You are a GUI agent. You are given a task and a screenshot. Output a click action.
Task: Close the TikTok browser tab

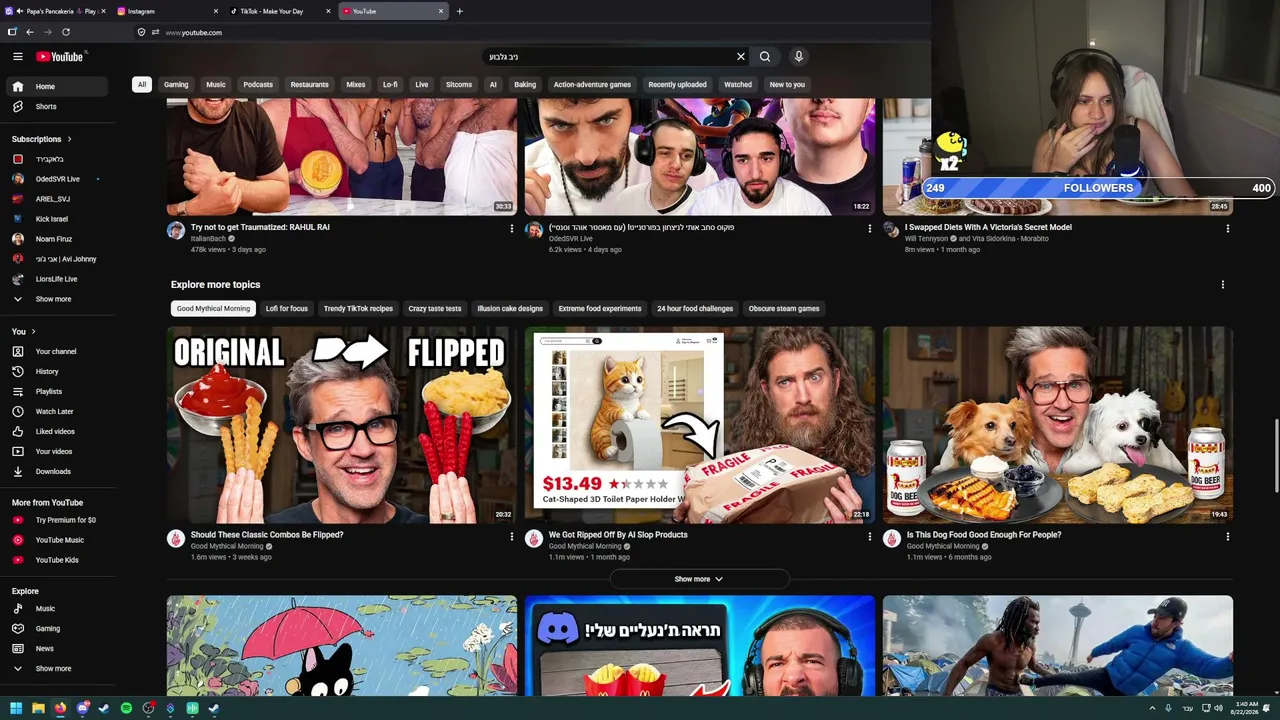[x=328, y=11]
